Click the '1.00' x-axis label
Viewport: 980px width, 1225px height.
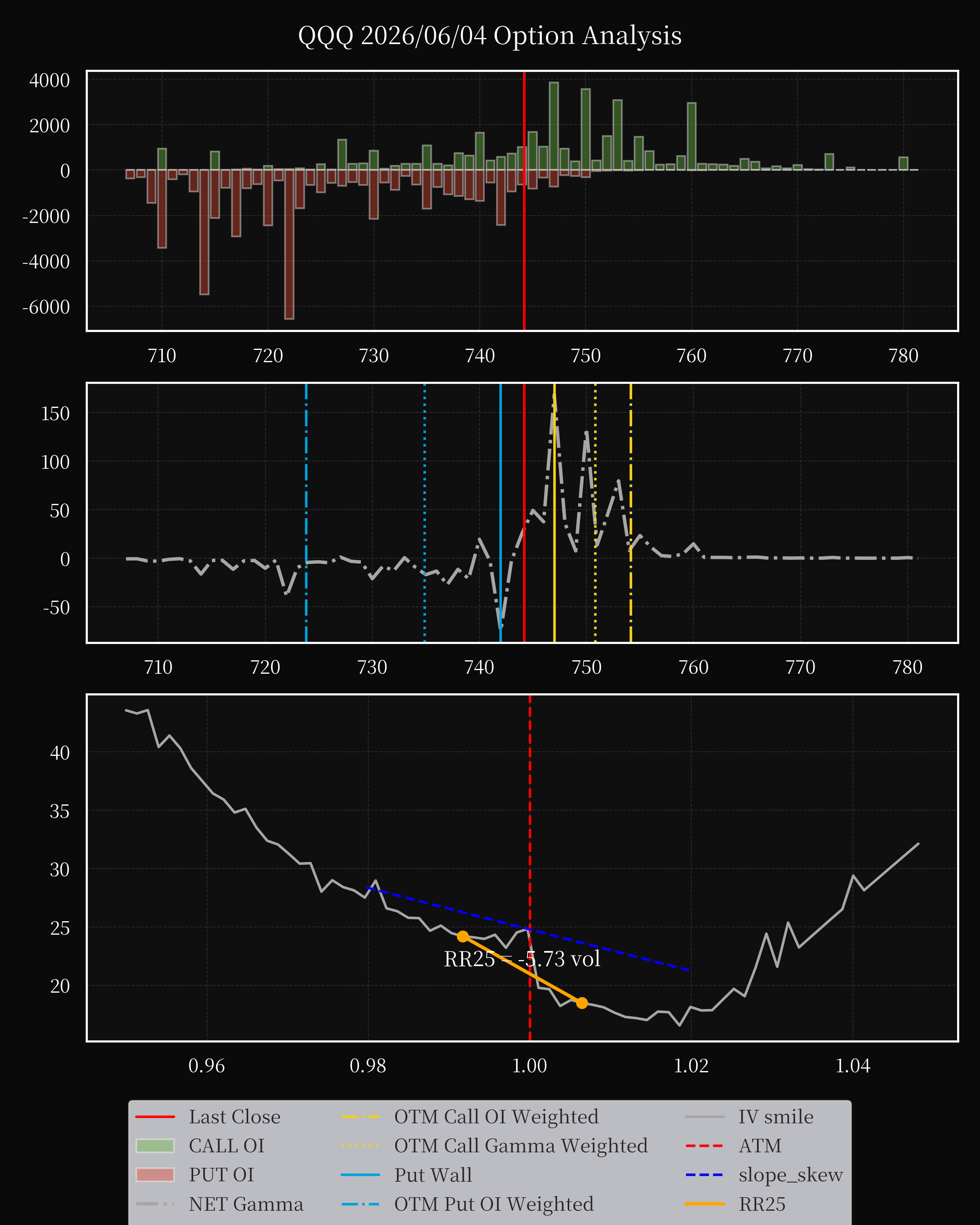(x=530, y=1065)
